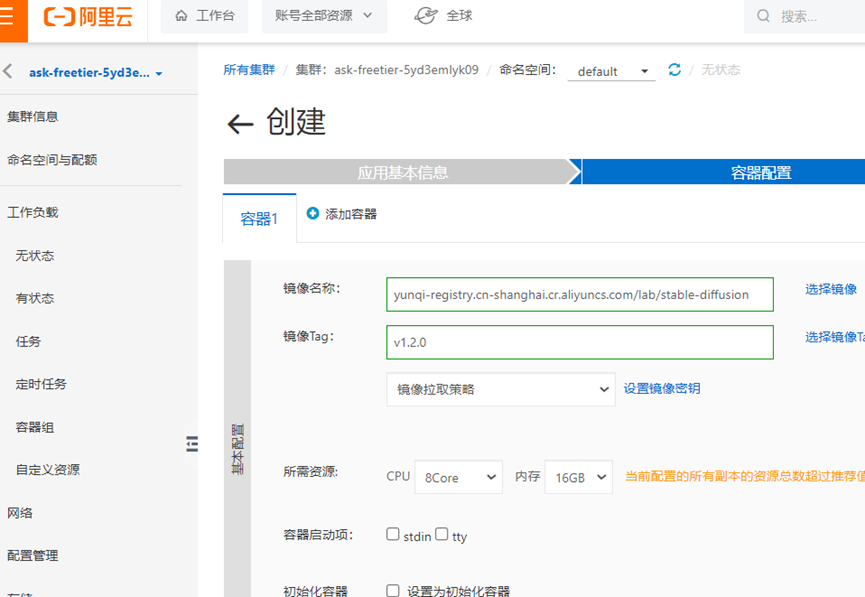
Task: Collapse the left navigation sidebar
Action: (192, 443)
